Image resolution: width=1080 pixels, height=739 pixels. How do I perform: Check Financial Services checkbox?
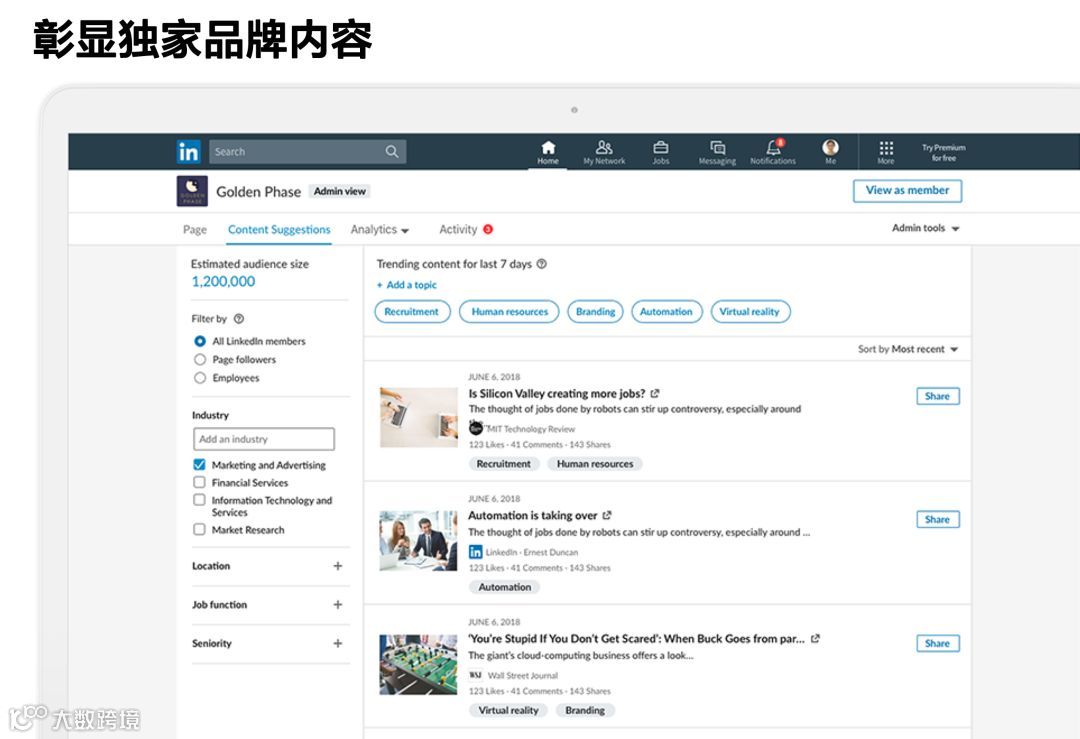[199, 482]
